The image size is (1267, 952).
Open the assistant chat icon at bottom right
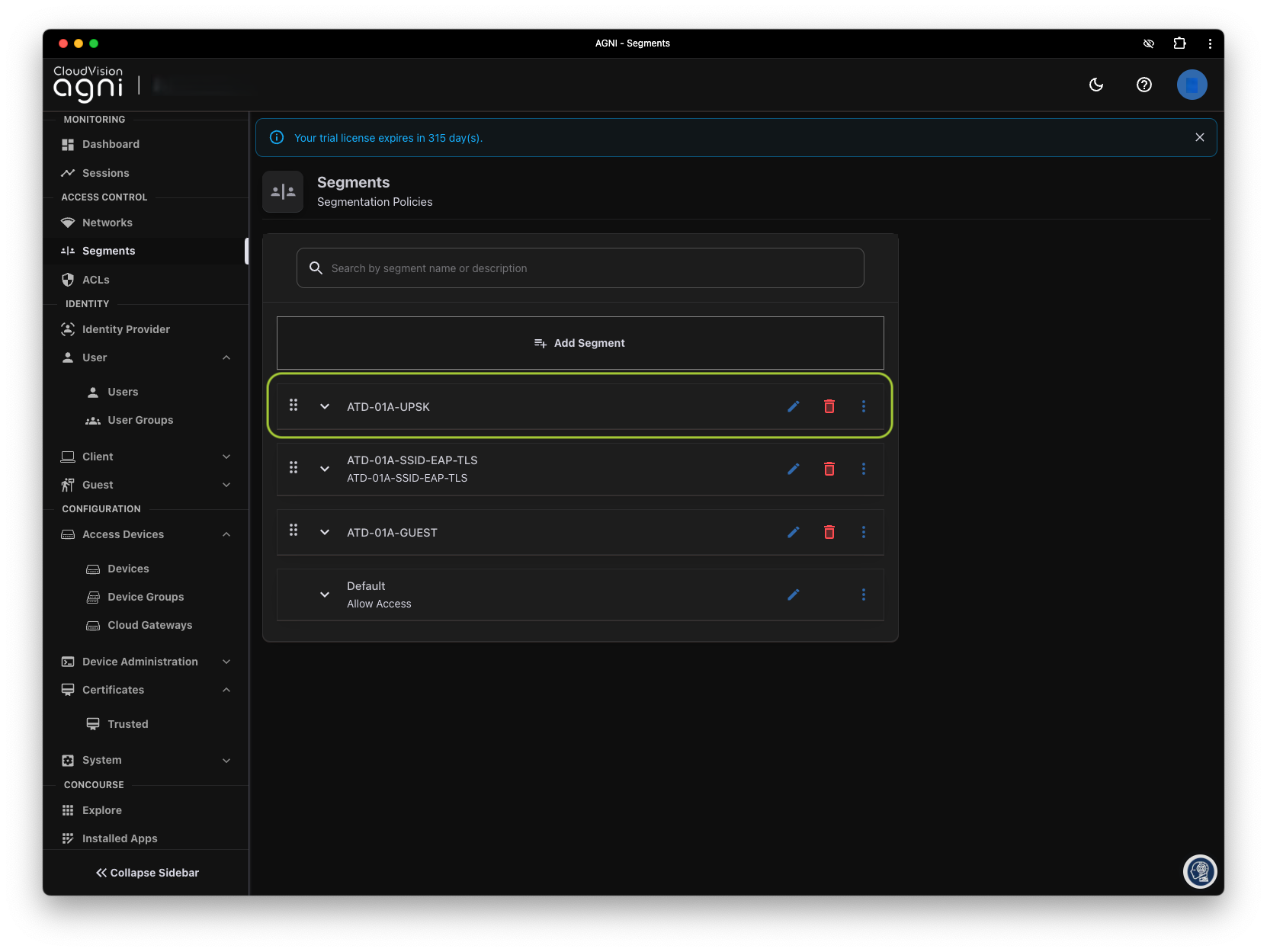point(1199,871)
